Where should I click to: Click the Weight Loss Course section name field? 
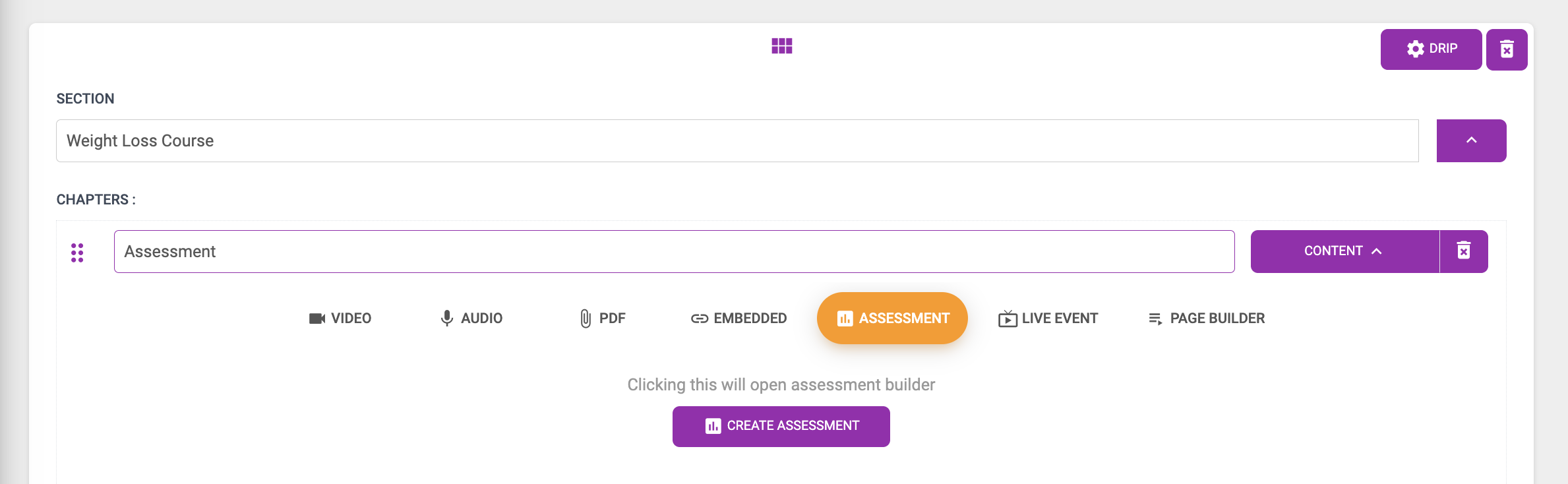737,140
